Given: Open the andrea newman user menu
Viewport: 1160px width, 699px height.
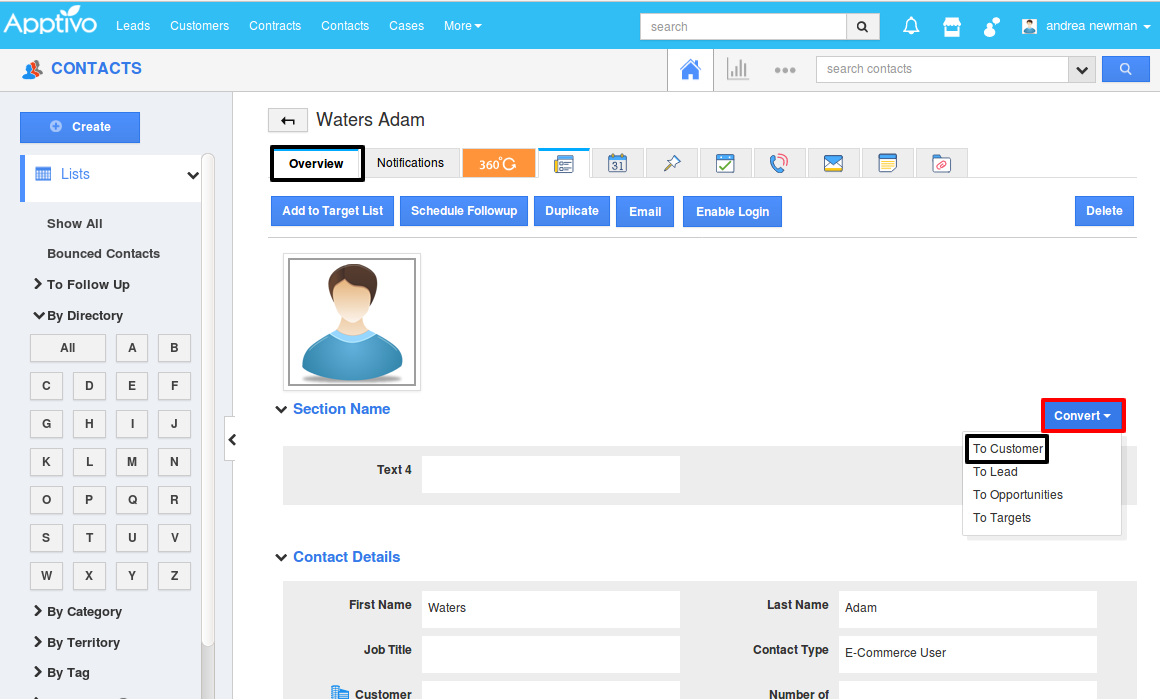Looking at the screenshot, I should pos(1087,26).
